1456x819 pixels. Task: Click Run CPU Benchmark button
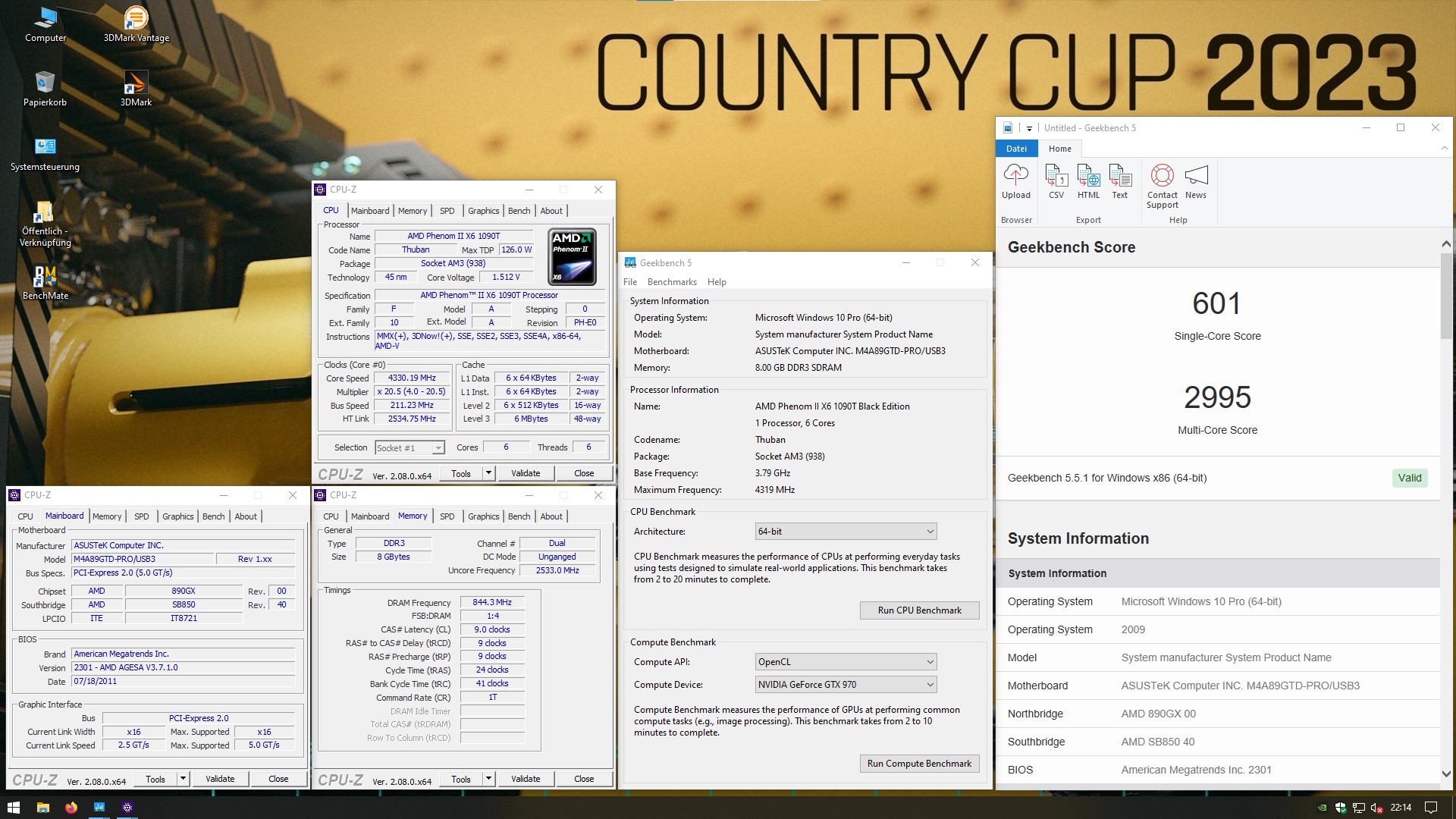[919, 610]
